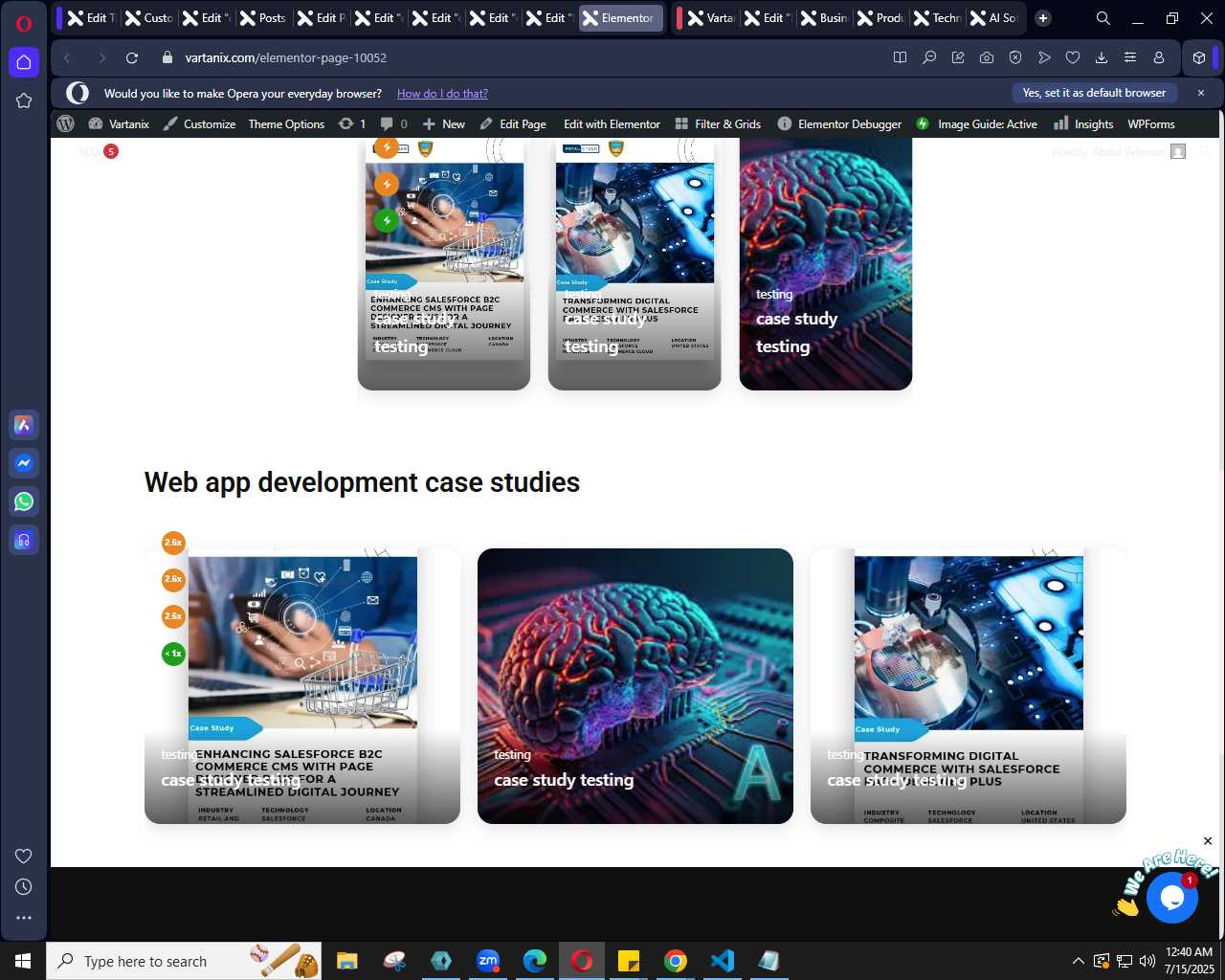
Task: Open the Enhancing Salesforce B2C large card
Action: tap(302, 685)
